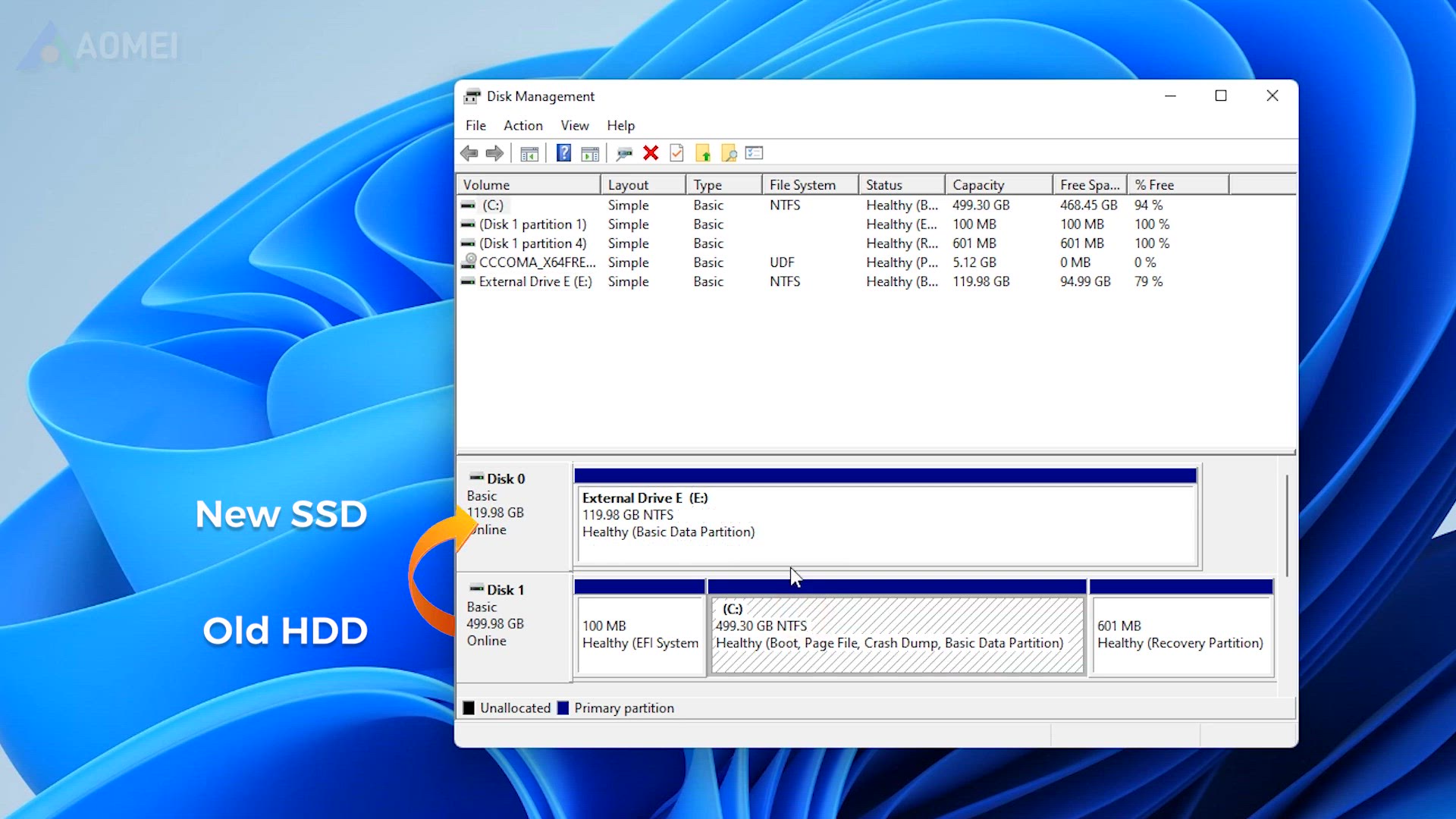Select the 601 MB Recovery Partition block

pos(1181,627)
